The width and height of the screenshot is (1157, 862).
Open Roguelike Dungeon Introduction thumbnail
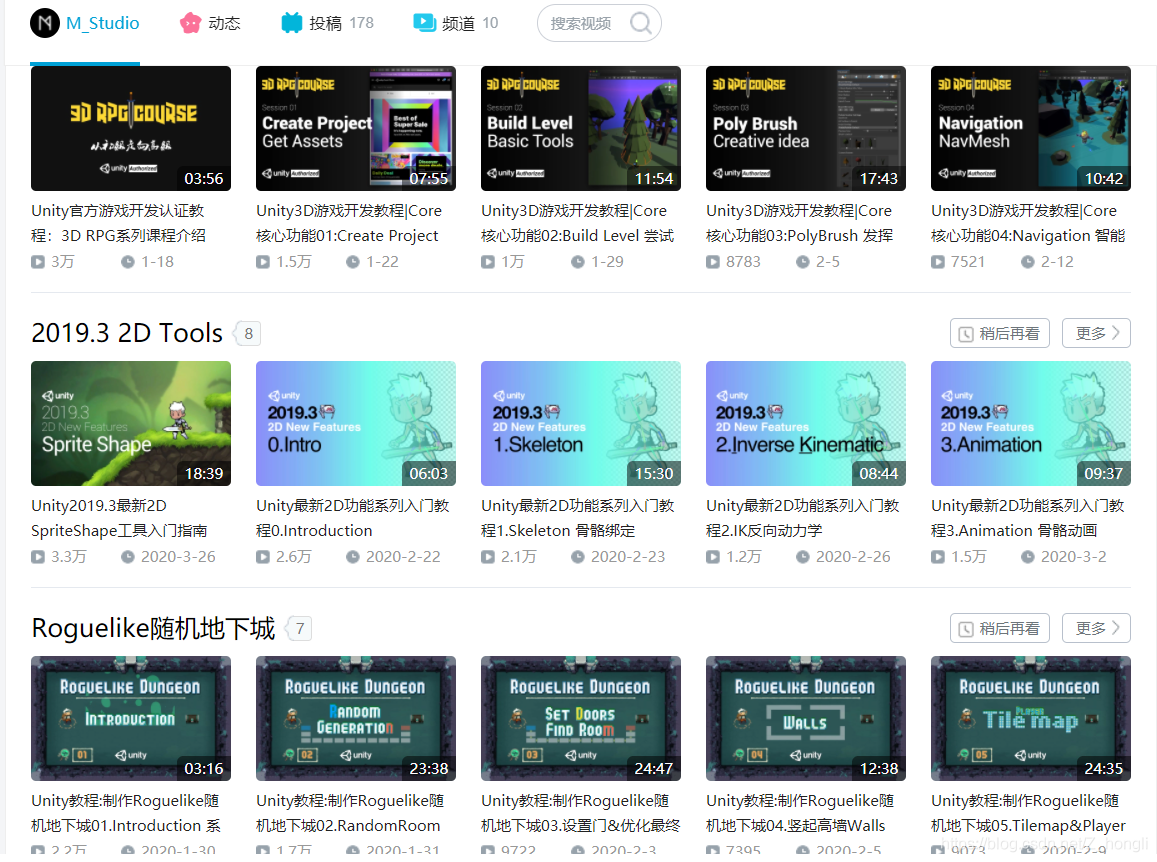tap(131, 719)
